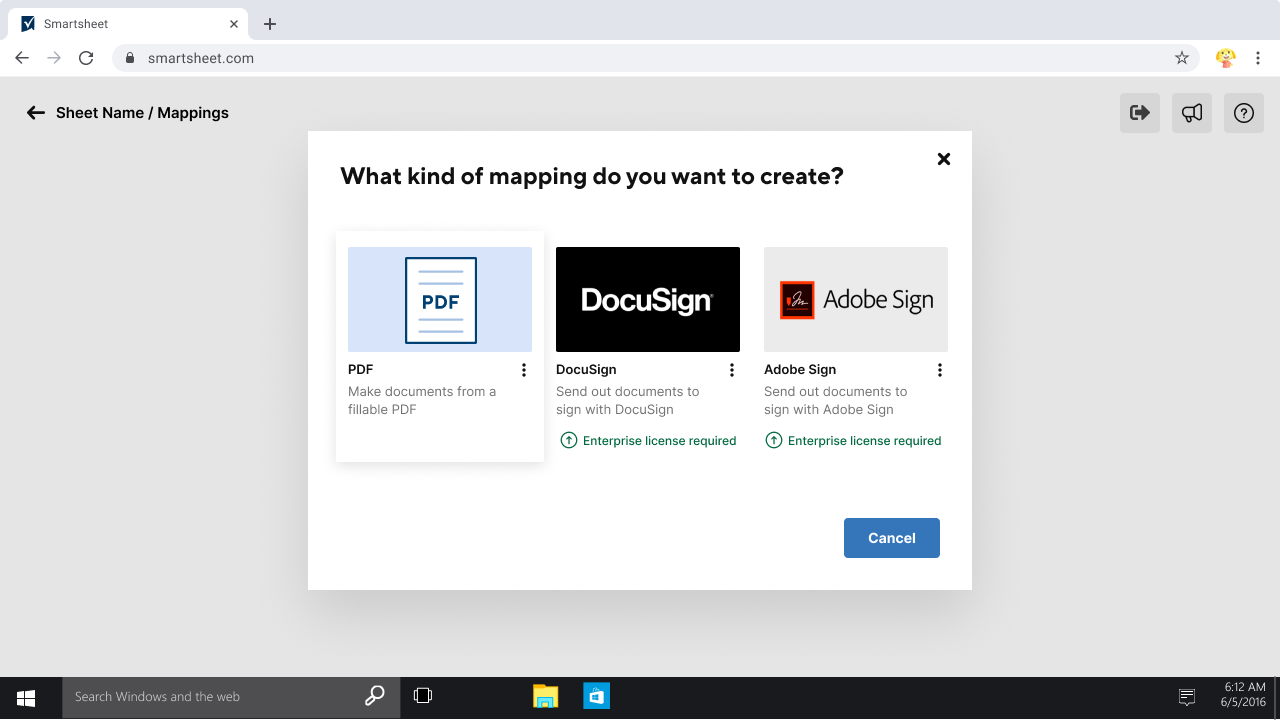Open the Windows Start menu
Image resolution: width=1280 pixels, height=720 pixels.
(26, 697)
